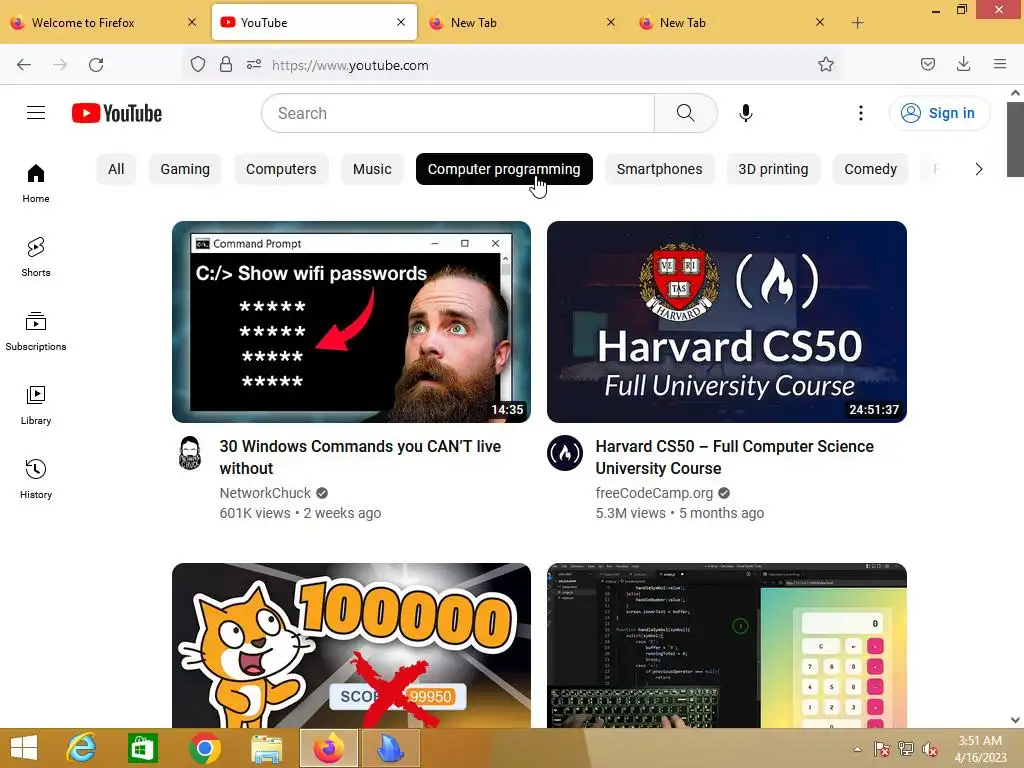Switch to Welcome to Firefox tab

click(x=104, y=23)
